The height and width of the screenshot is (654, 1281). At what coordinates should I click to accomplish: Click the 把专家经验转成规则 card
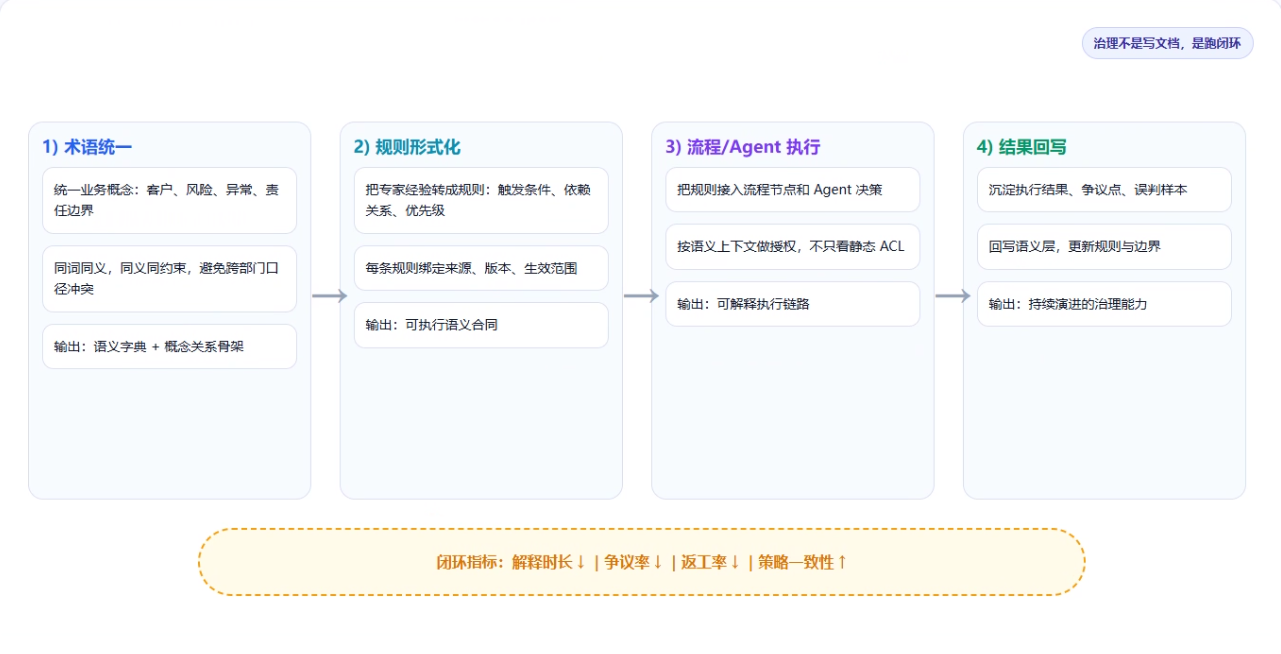[x=481, y=200]
